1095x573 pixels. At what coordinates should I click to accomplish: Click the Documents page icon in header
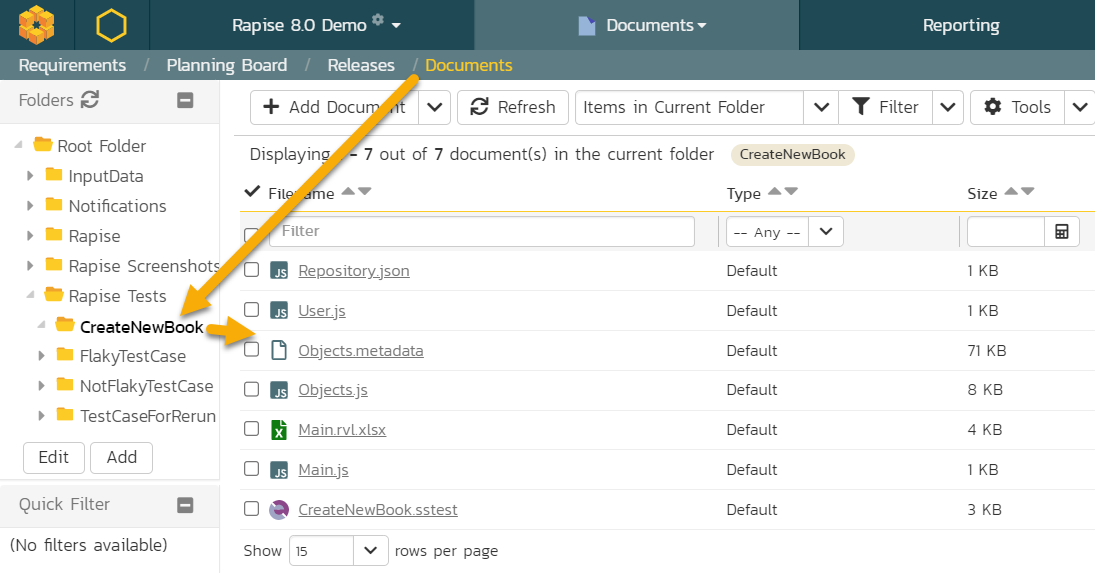pos(587,26)
